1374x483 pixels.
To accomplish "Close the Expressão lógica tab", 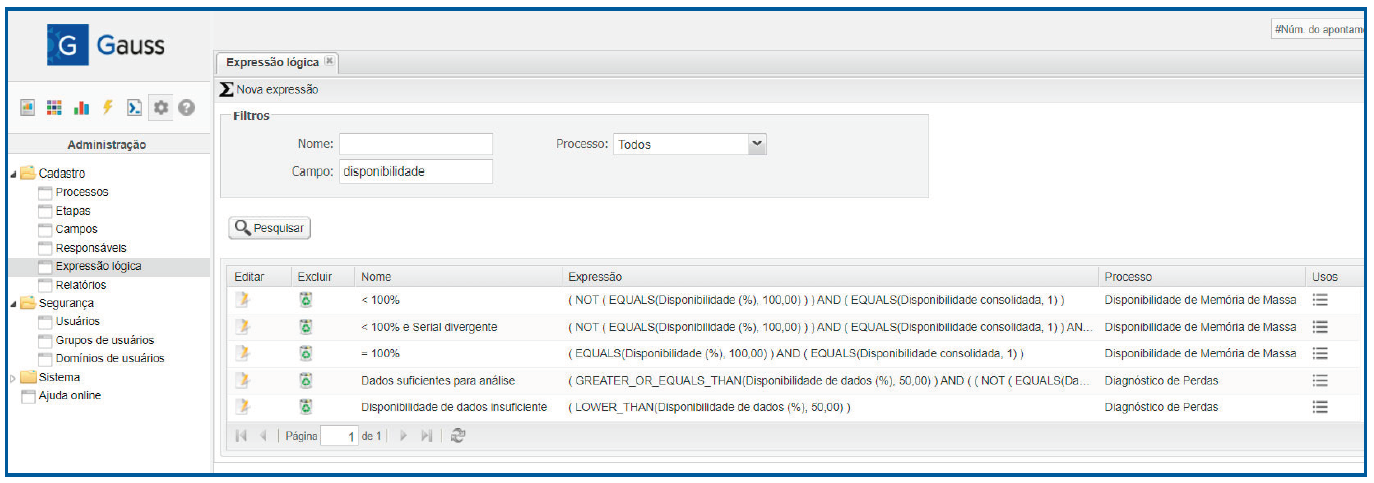I will tap(329, 62).
